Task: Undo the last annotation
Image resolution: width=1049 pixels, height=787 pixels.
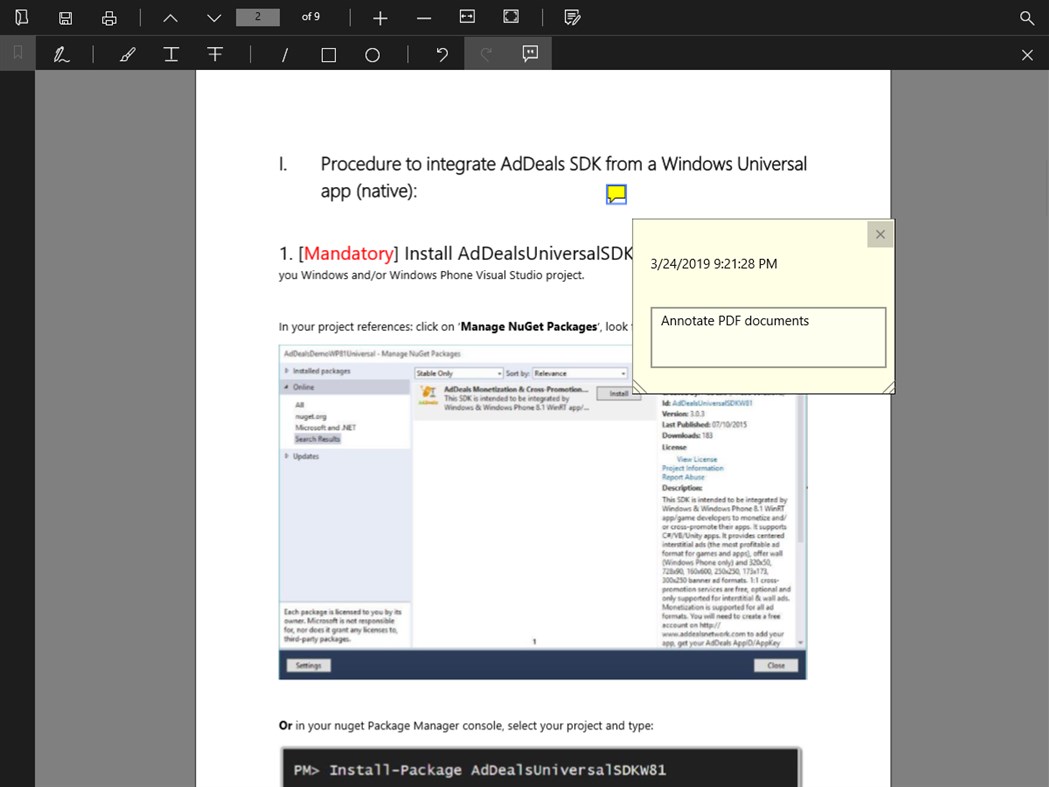Action: click(x=442, y=54)
